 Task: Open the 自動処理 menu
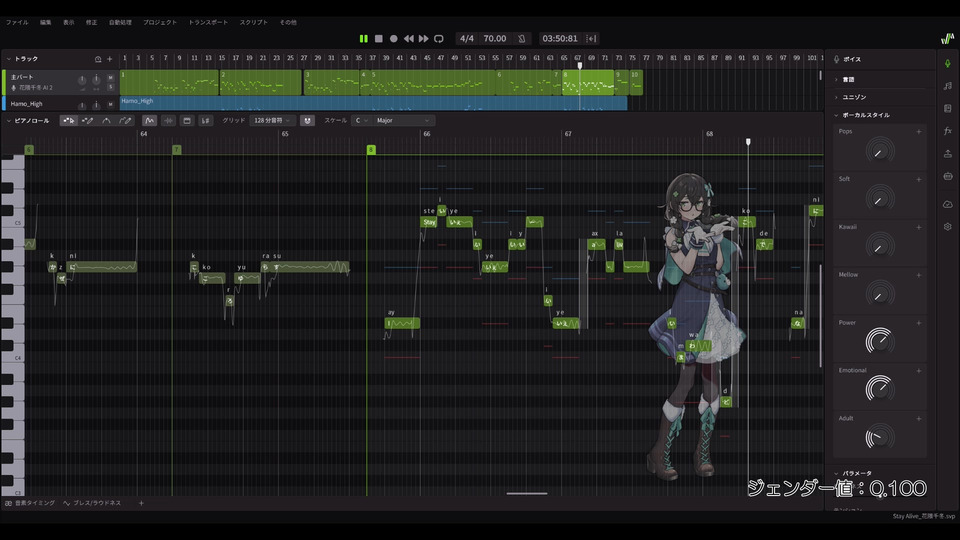point(120,22)
